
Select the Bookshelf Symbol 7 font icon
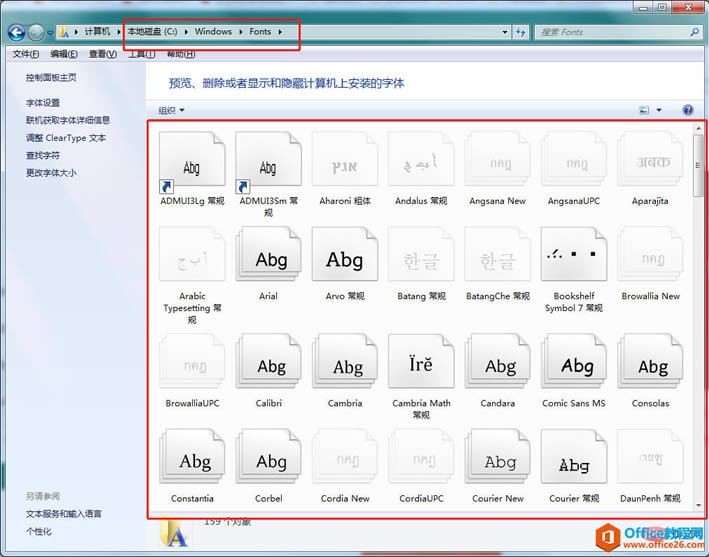click(574, 255)
